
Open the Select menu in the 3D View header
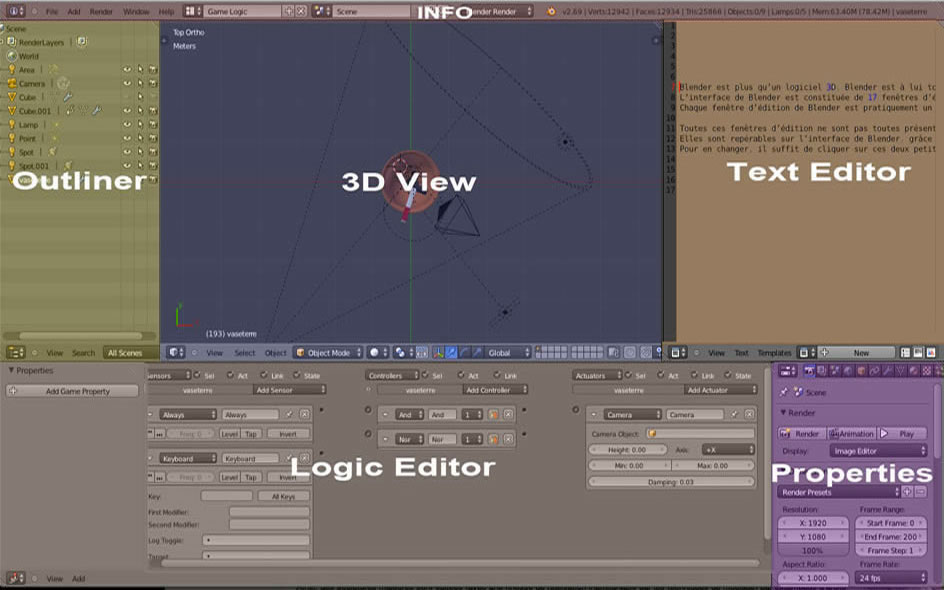(244, 353)
